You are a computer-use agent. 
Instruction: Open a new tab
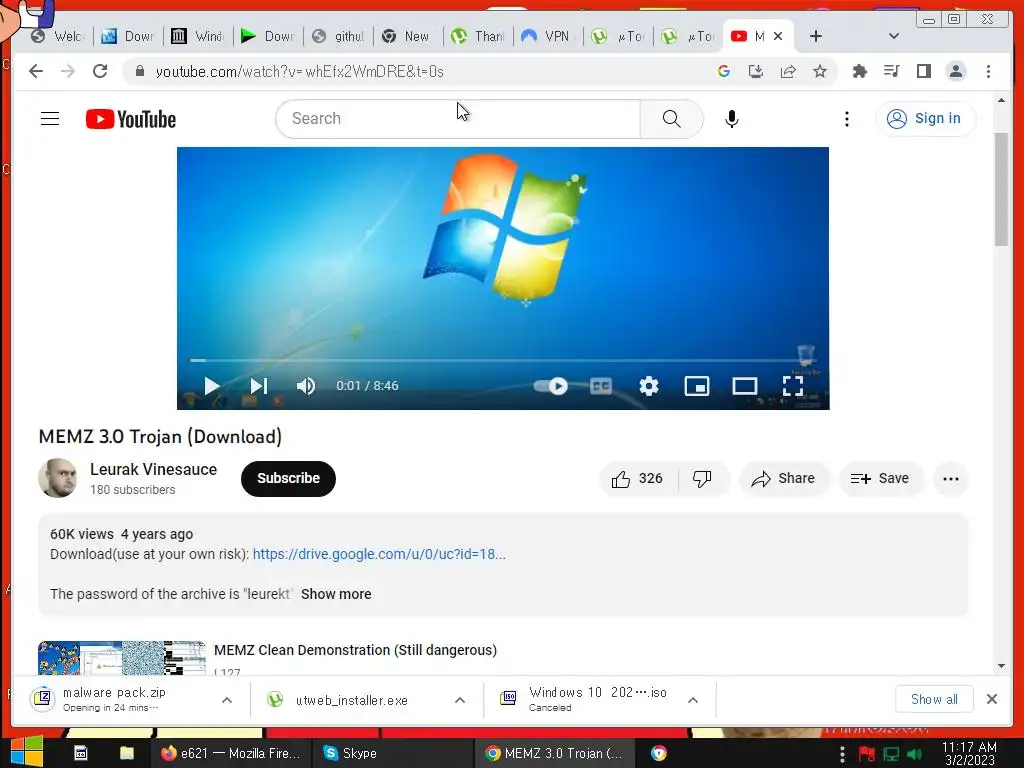[816, 36]
